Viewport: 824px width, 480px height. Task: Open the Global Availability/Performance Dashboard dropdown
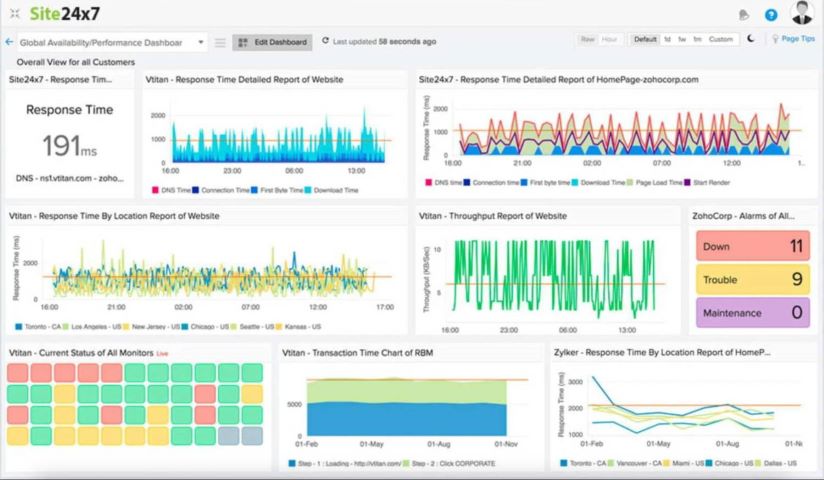[112, 43]
